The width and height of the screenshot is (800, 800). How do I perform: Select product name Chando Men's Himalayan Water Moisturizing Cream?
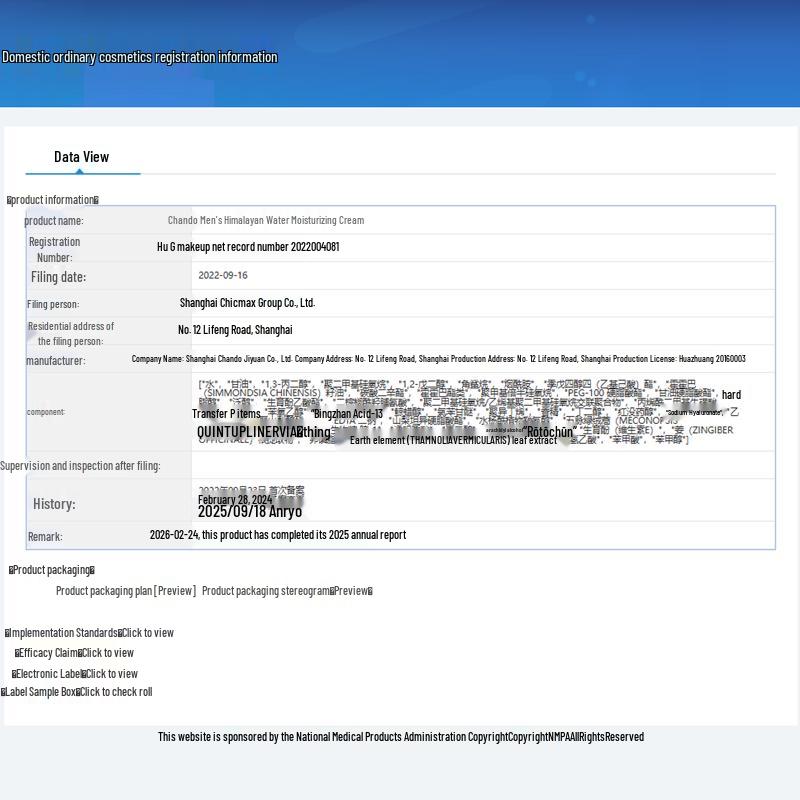(x=266, y=220)
